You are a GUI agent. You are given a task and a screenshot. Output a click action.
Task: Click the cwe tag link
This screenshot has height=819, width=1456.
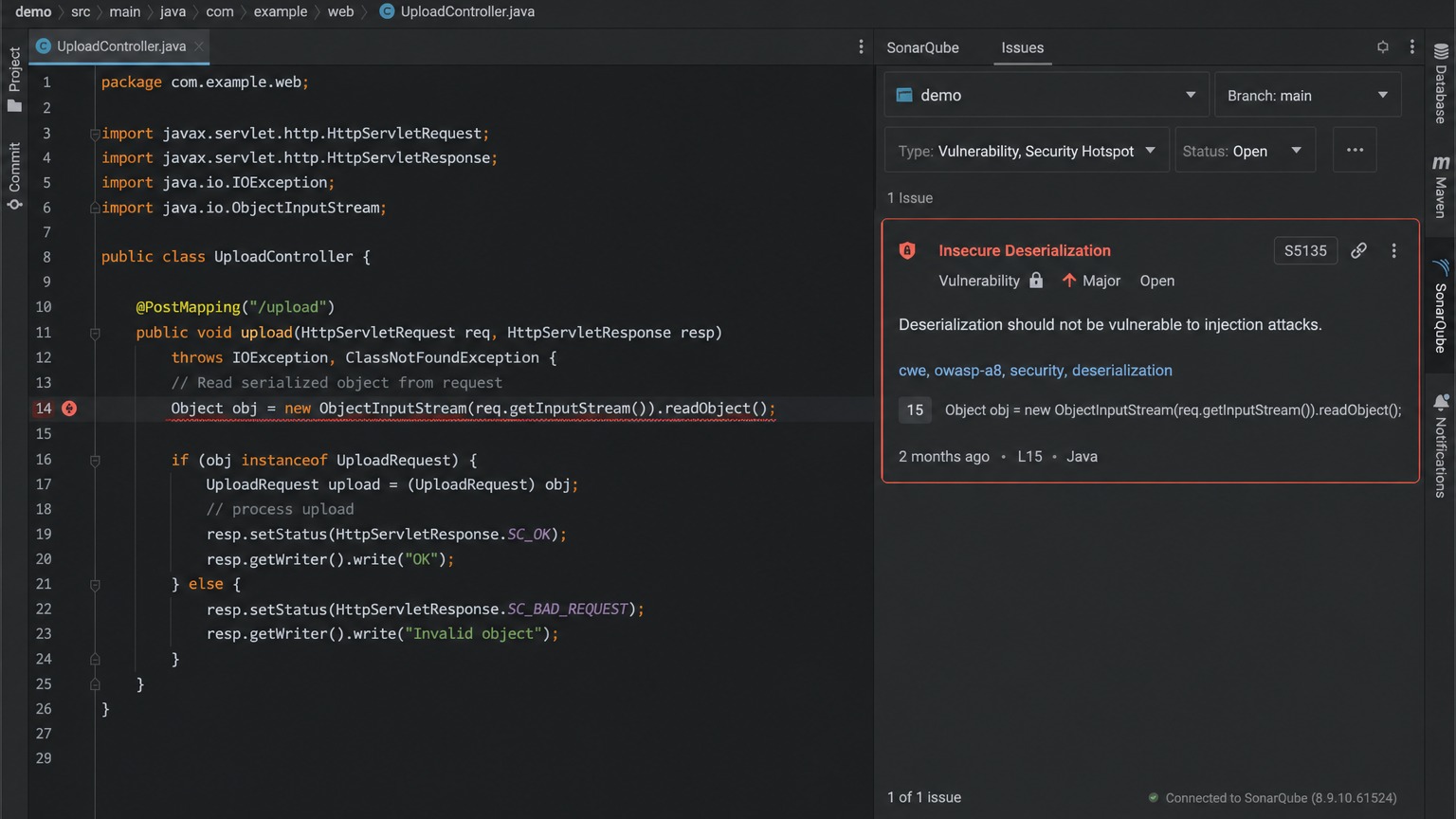tap(911, 371)
